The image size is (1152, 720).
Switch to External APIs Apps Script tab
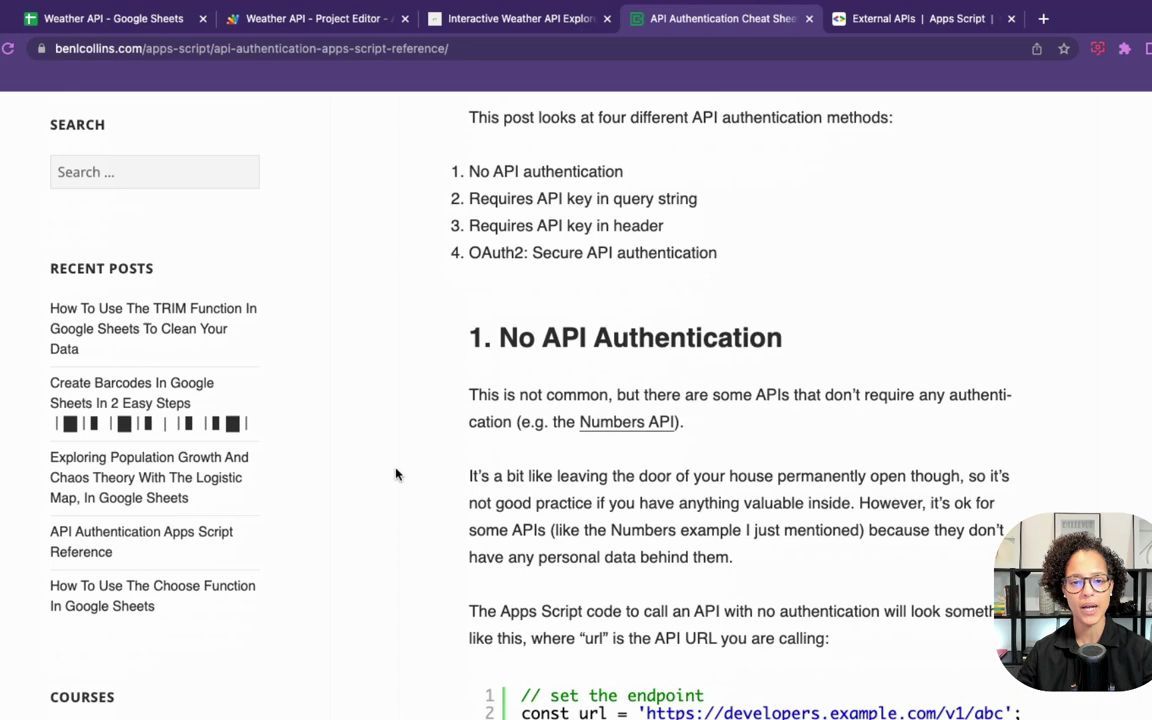(x=922, y=19)
